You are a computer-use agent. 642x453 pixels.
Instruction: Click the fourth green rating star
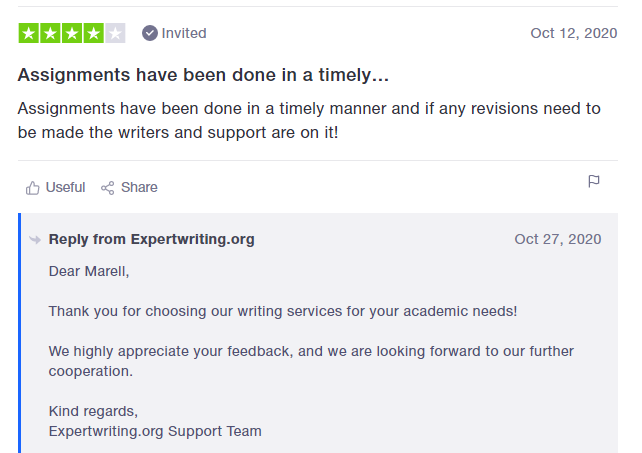(94, 33)
